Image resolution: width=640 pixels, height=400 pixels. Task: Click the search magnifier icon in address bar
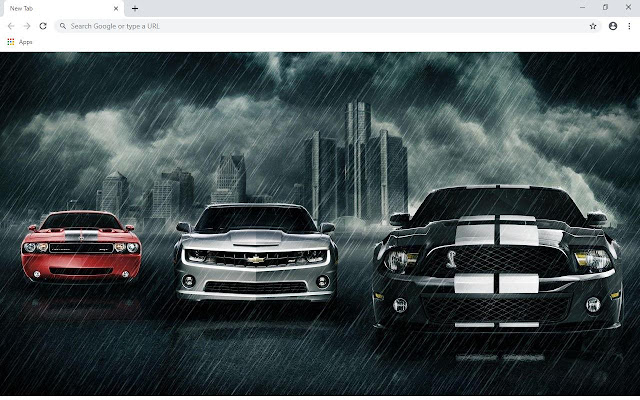(x=63, y=26)
